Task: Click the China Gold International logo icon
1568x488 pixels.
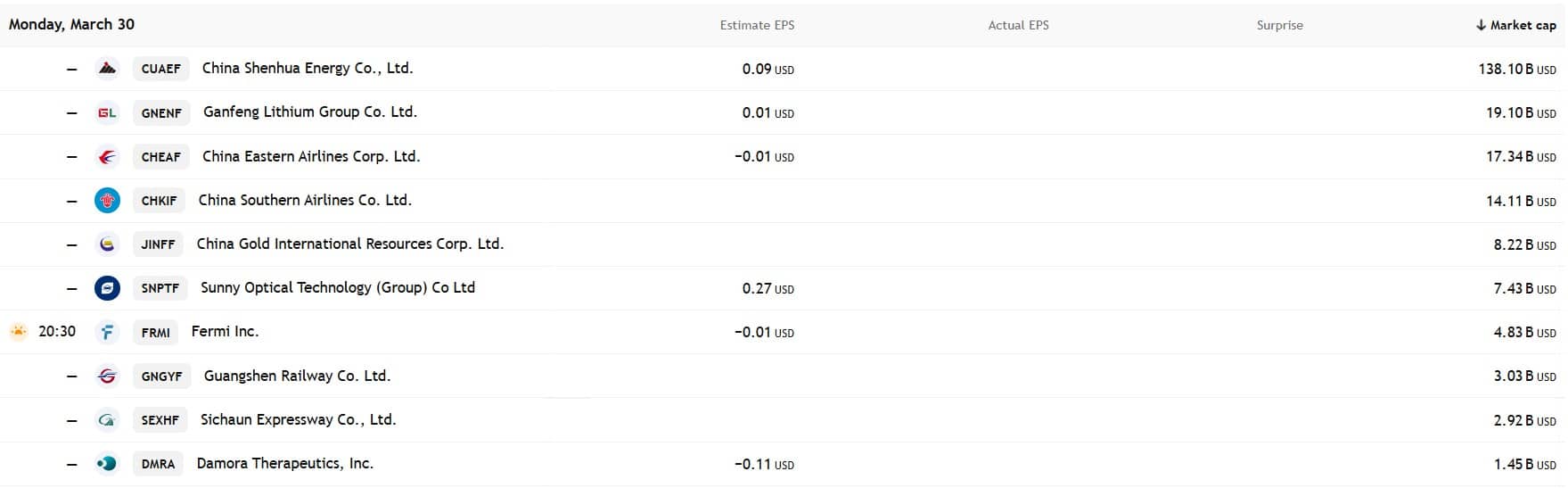Action: click(x=107, y=244)
